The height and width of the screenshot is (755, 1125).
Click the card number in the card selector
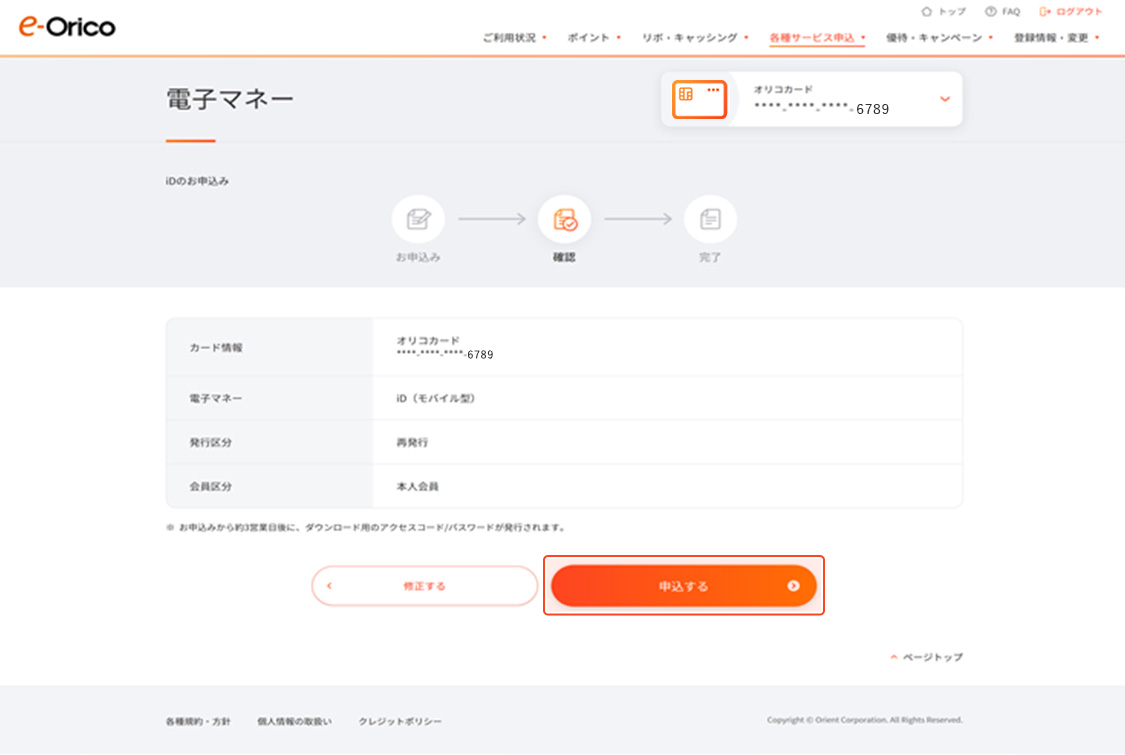pyautogui.click(x=822, y=109)
